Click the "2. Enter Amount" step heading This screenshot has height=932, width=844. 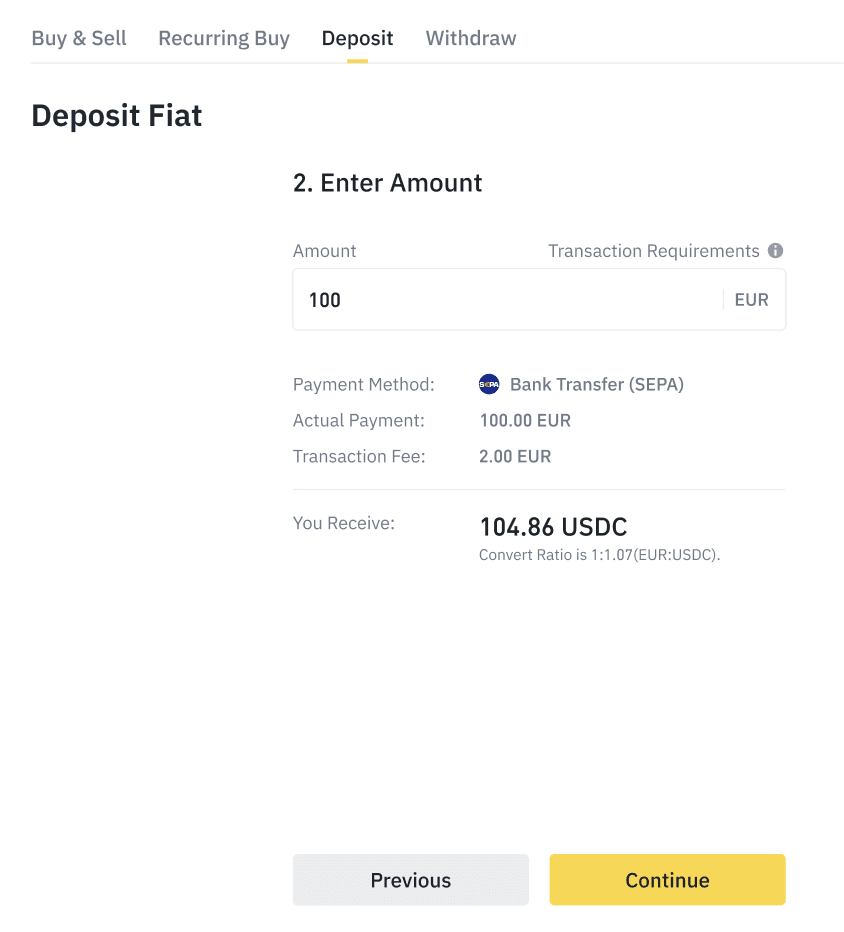[387, 183]
